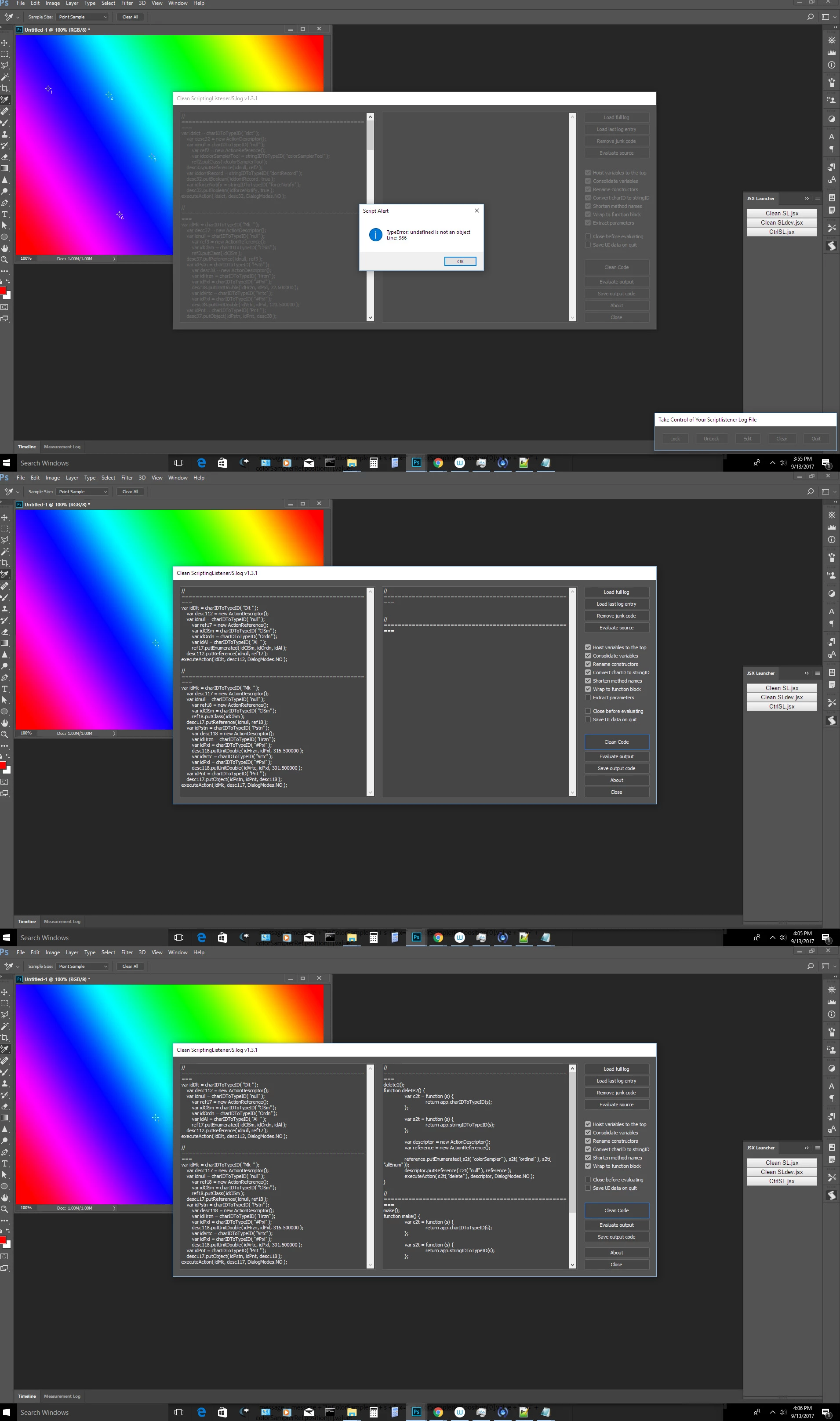This screenshot has width=840, height=1421.
Task: Select the Hand tool in bottom screenshot toolbar
Action: pyautogui.click(x=4, y=1197)
